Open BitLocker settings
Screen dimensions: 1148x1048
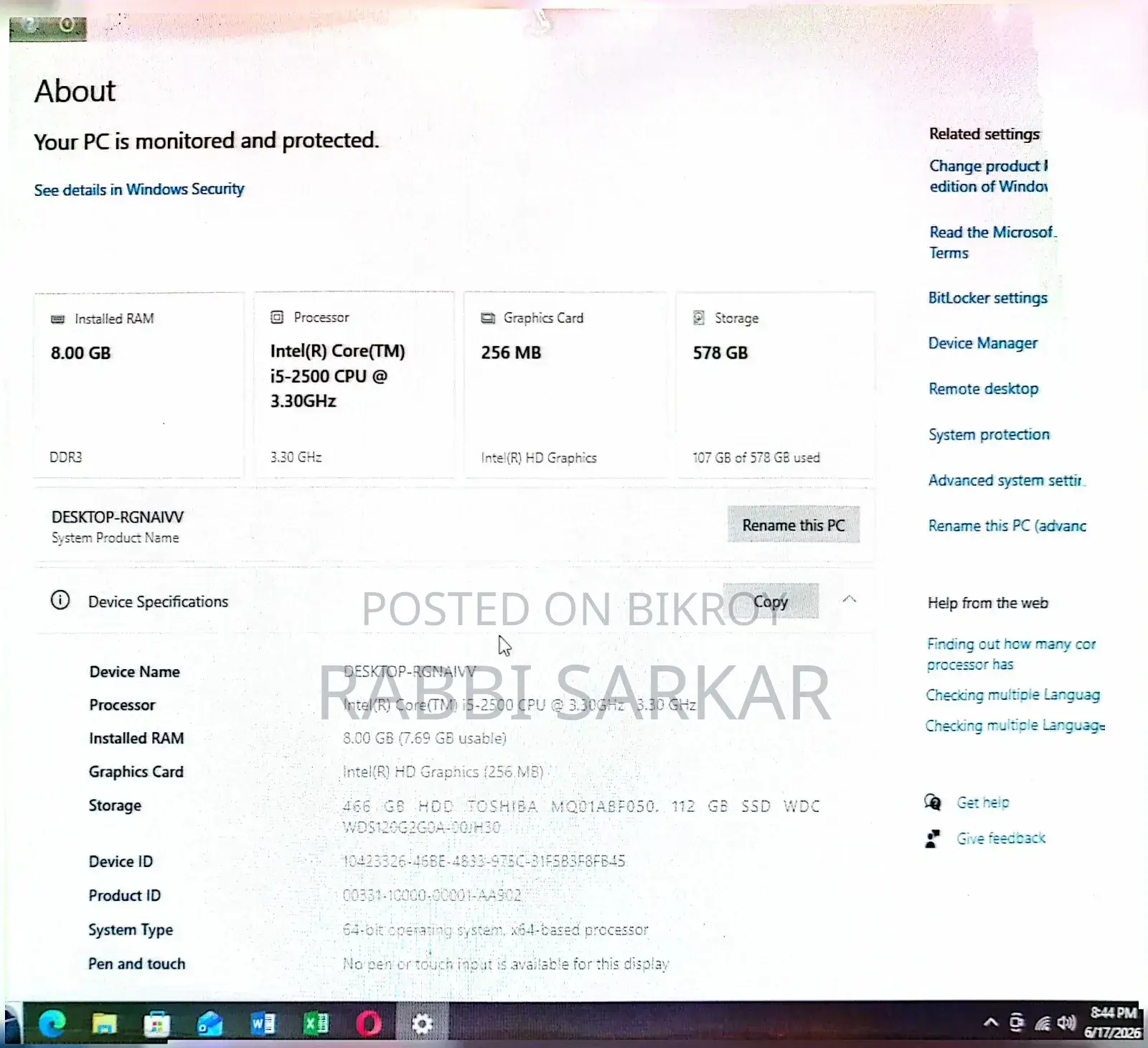[x=988, y=297]
